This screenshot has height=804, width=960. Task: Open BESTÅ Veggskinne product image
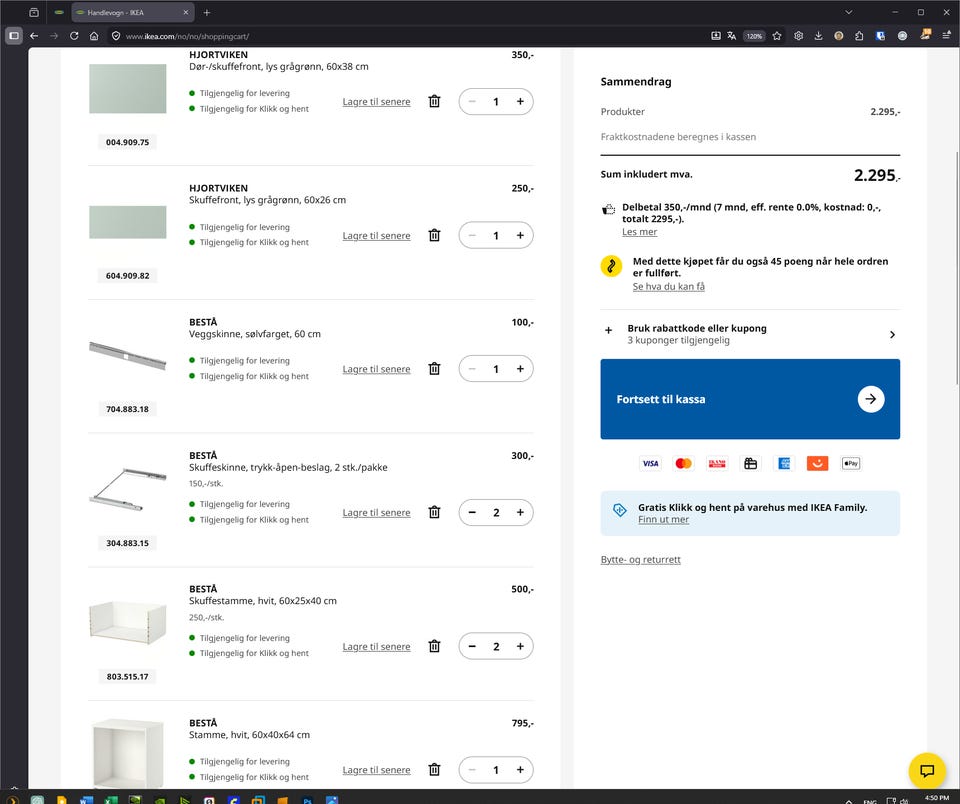point(127,356)
